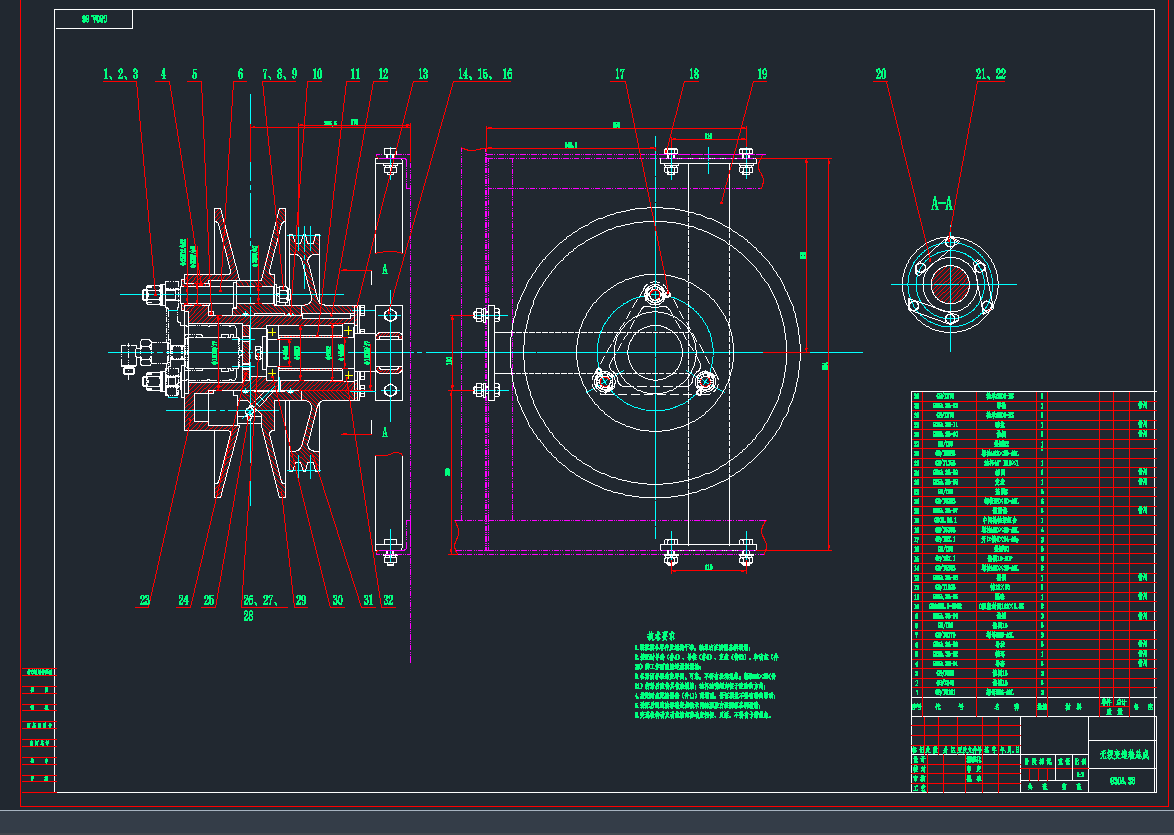Click the callout number "4"

(163, 74)
